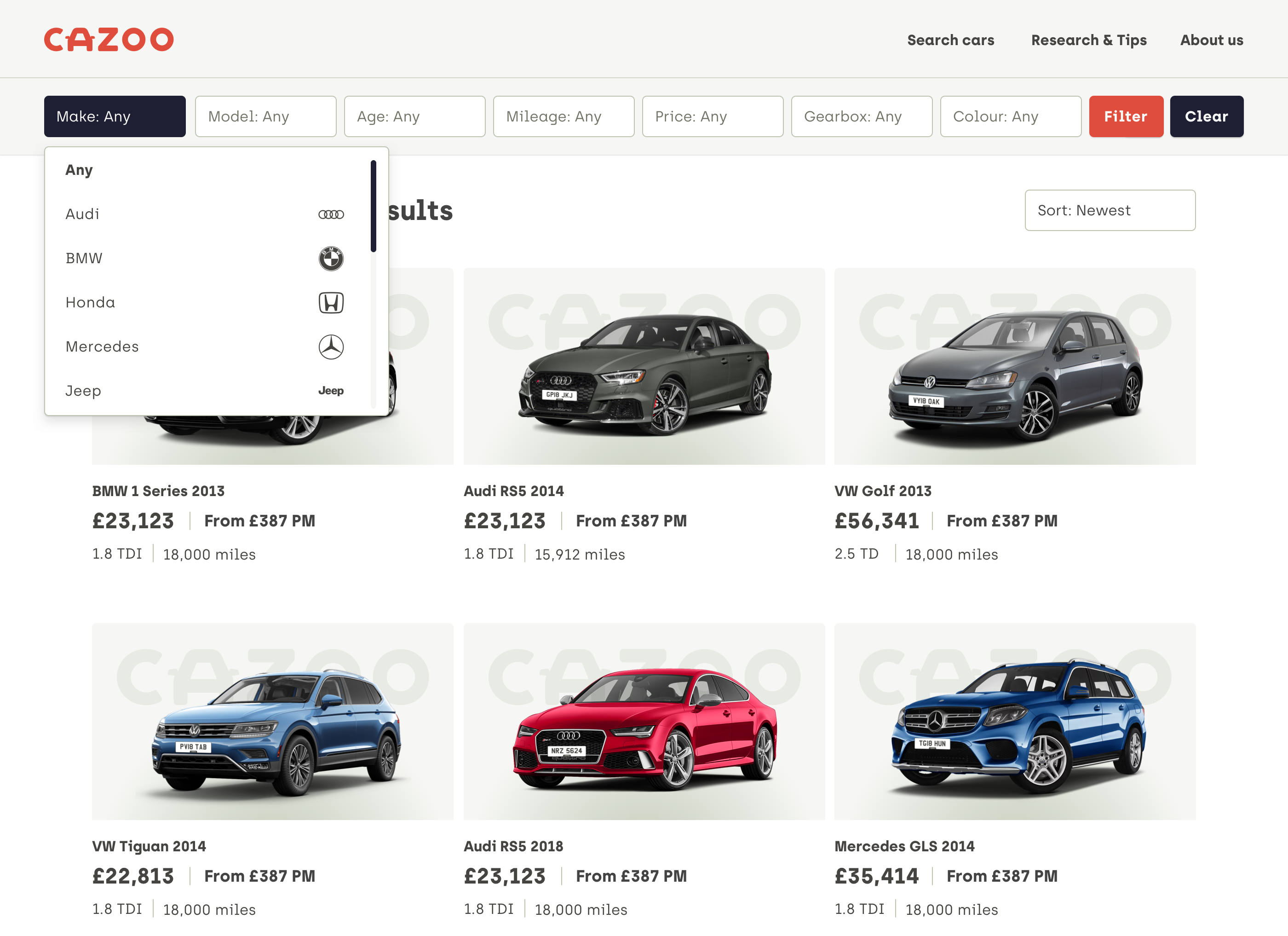
Task: Click make list scrollbar thumb
Action: tap(373, 206)
